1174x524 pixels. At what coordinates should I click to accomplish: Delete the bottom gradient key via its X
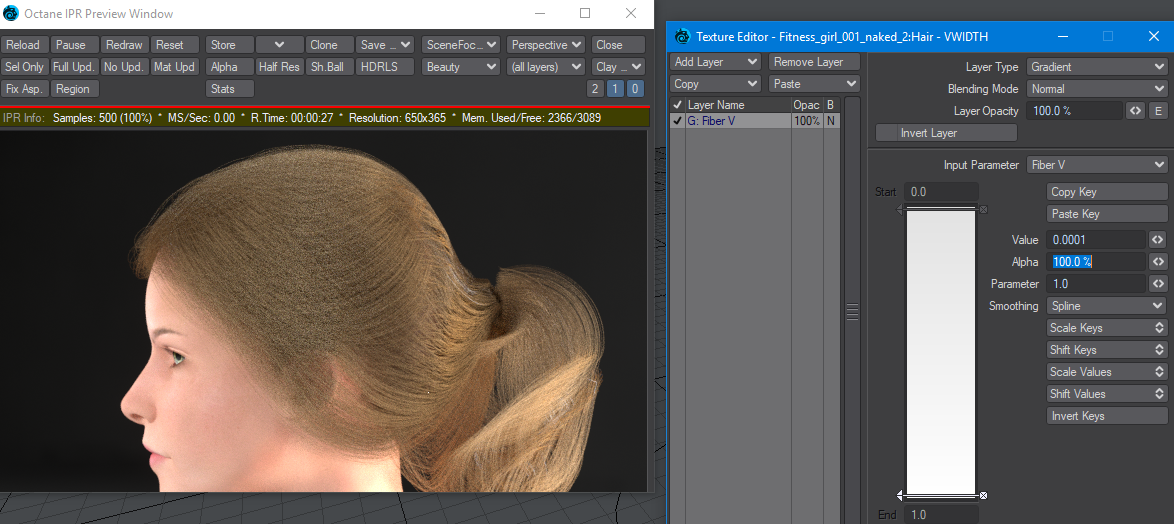(x=983, y=495)
